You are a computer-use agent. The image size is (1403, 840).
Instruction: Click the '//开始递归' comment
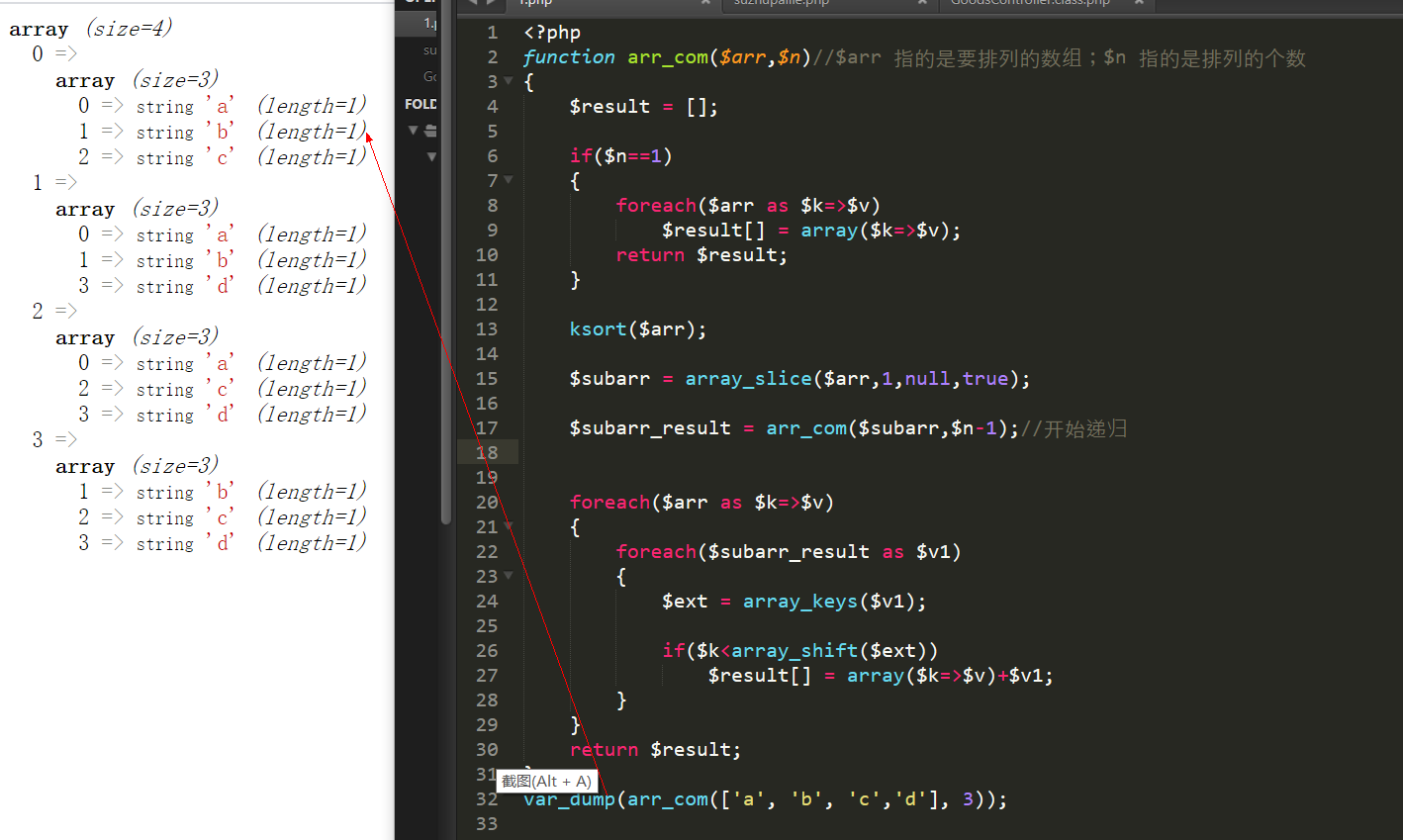[1075, 428]
